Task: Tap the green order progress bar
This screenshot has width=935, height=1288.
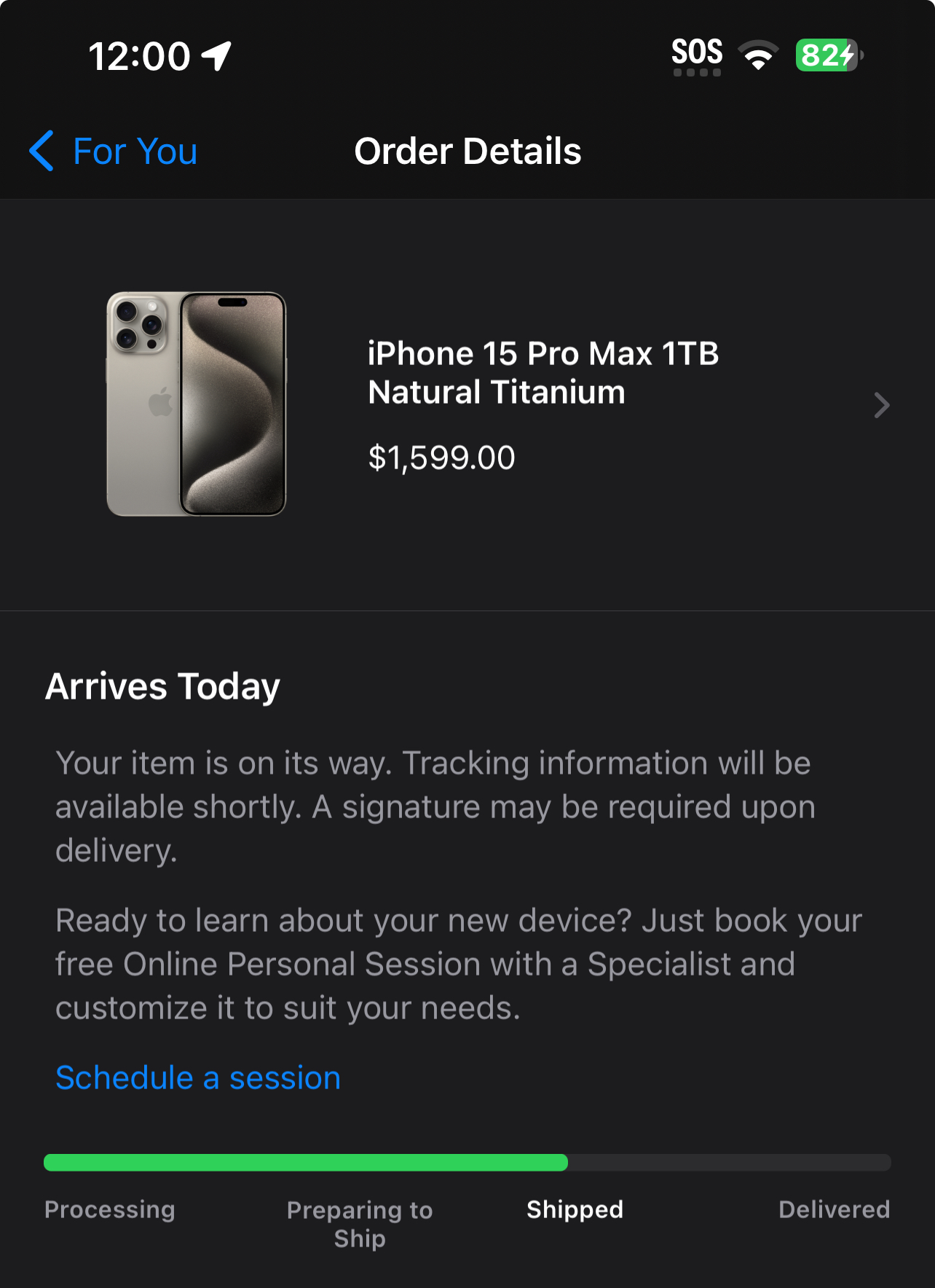Action: 306,1162
